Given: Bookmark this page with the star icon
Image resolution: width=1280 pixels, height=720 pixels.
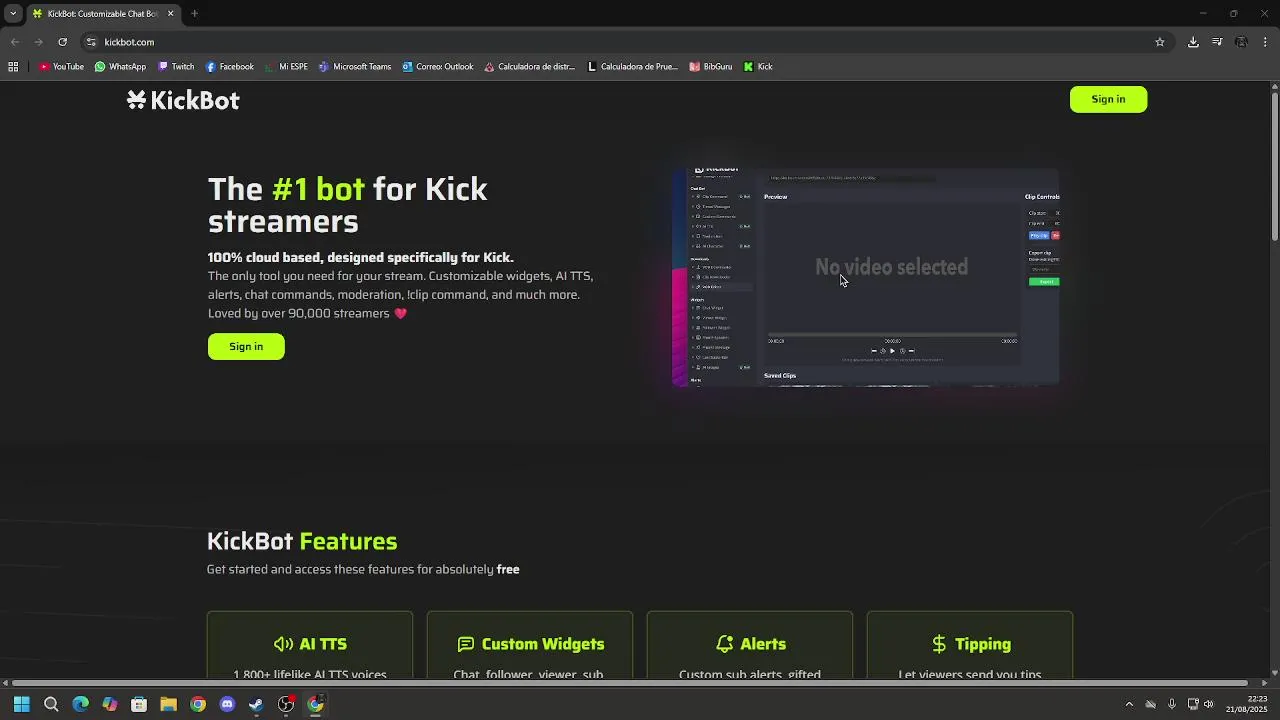Looking at the screenshot, I should coord(1160,42).
